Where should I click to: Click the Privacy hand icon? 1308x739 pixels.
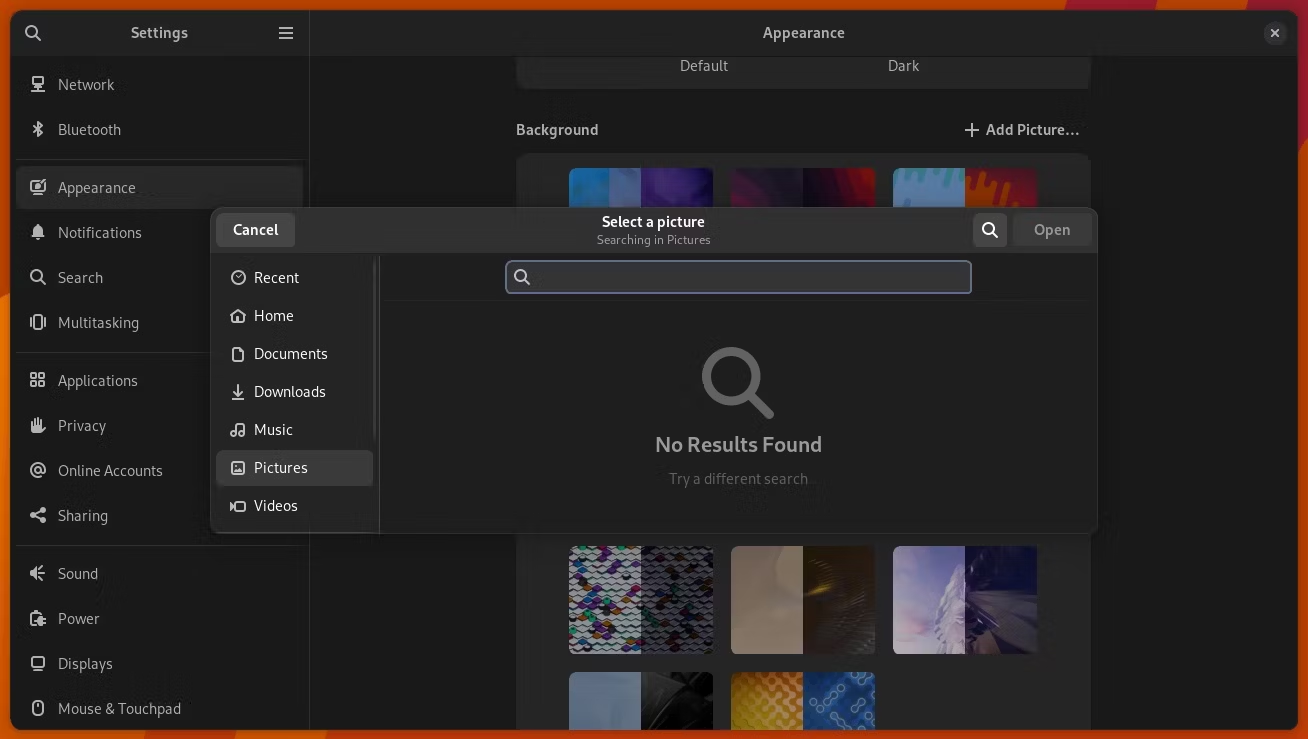click(38, 426)
